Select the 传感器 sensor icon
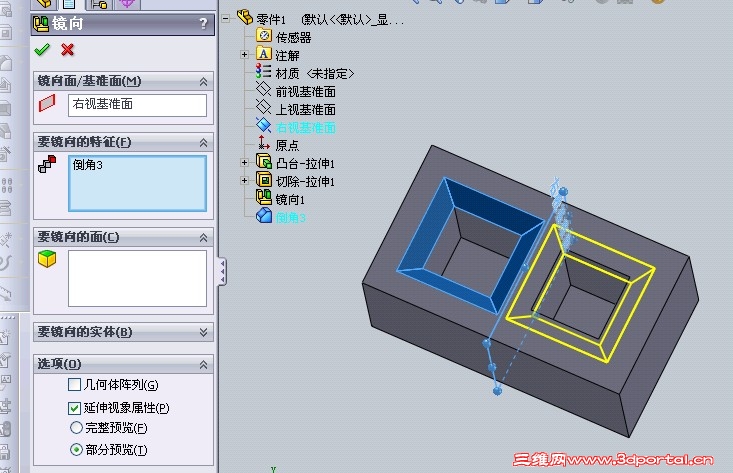This screenshot has height=473, width=733. pos(264,36)
